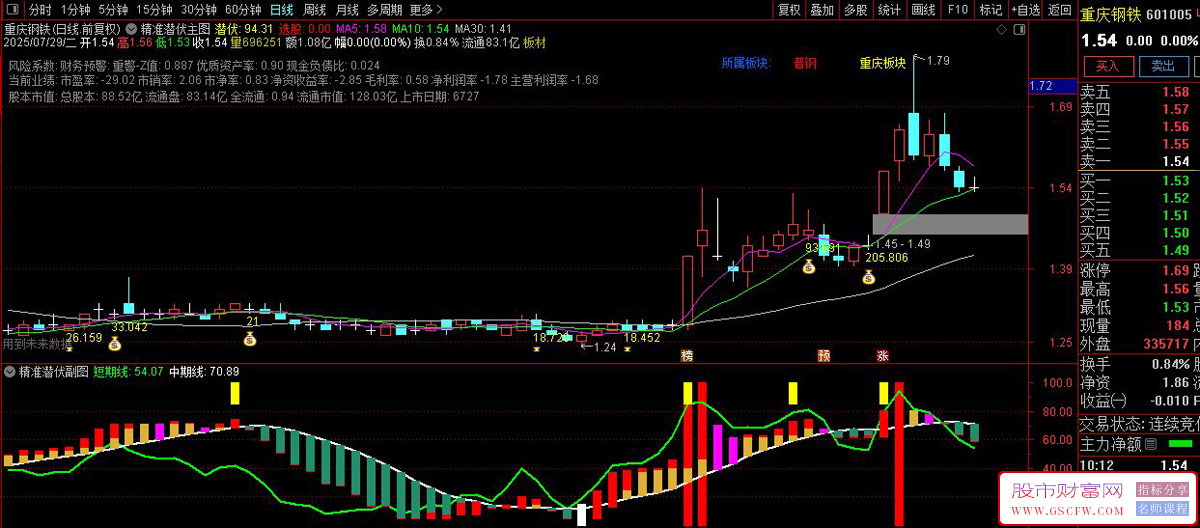Add stock via +自选 button

[x=1025, y=9]
